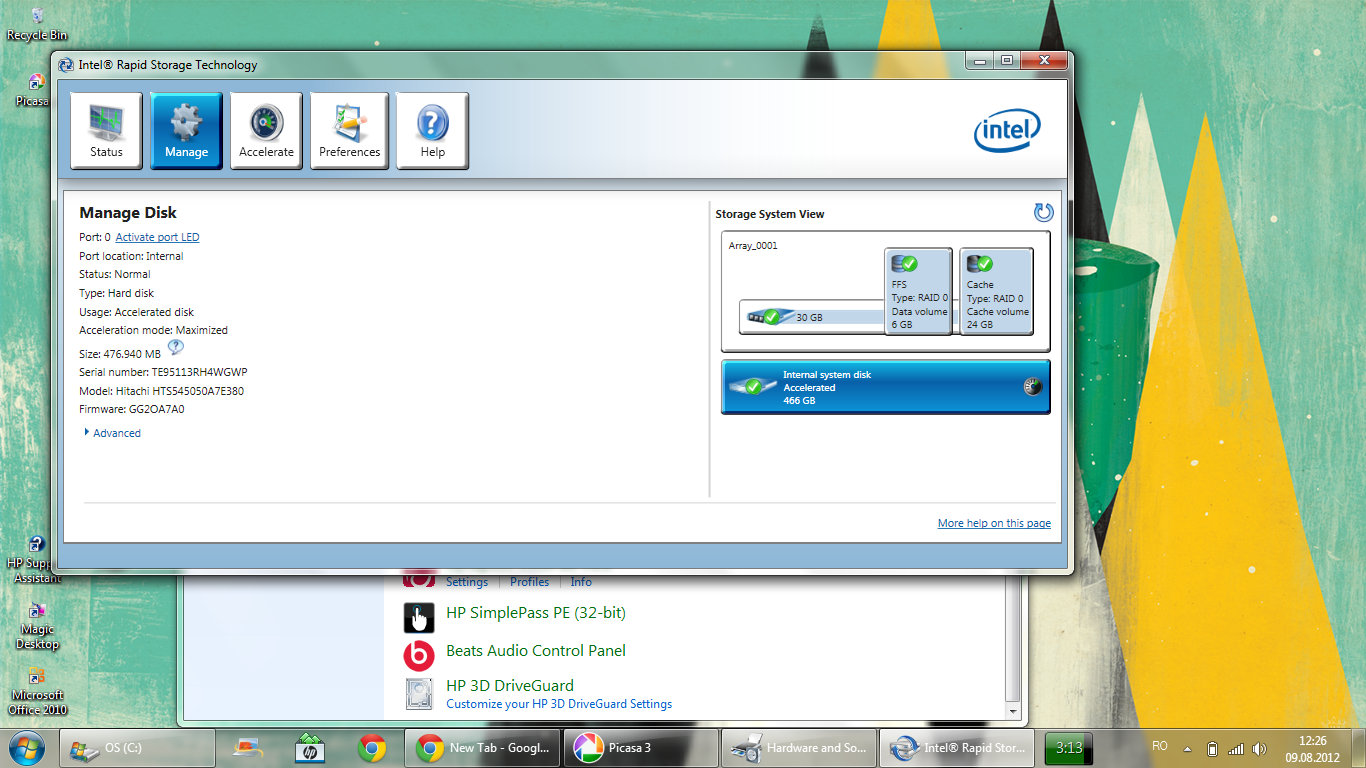This screenshot has width=1366, height=768.
Task: Click the volume speaker tray icon
Action: click(1259, 748)
